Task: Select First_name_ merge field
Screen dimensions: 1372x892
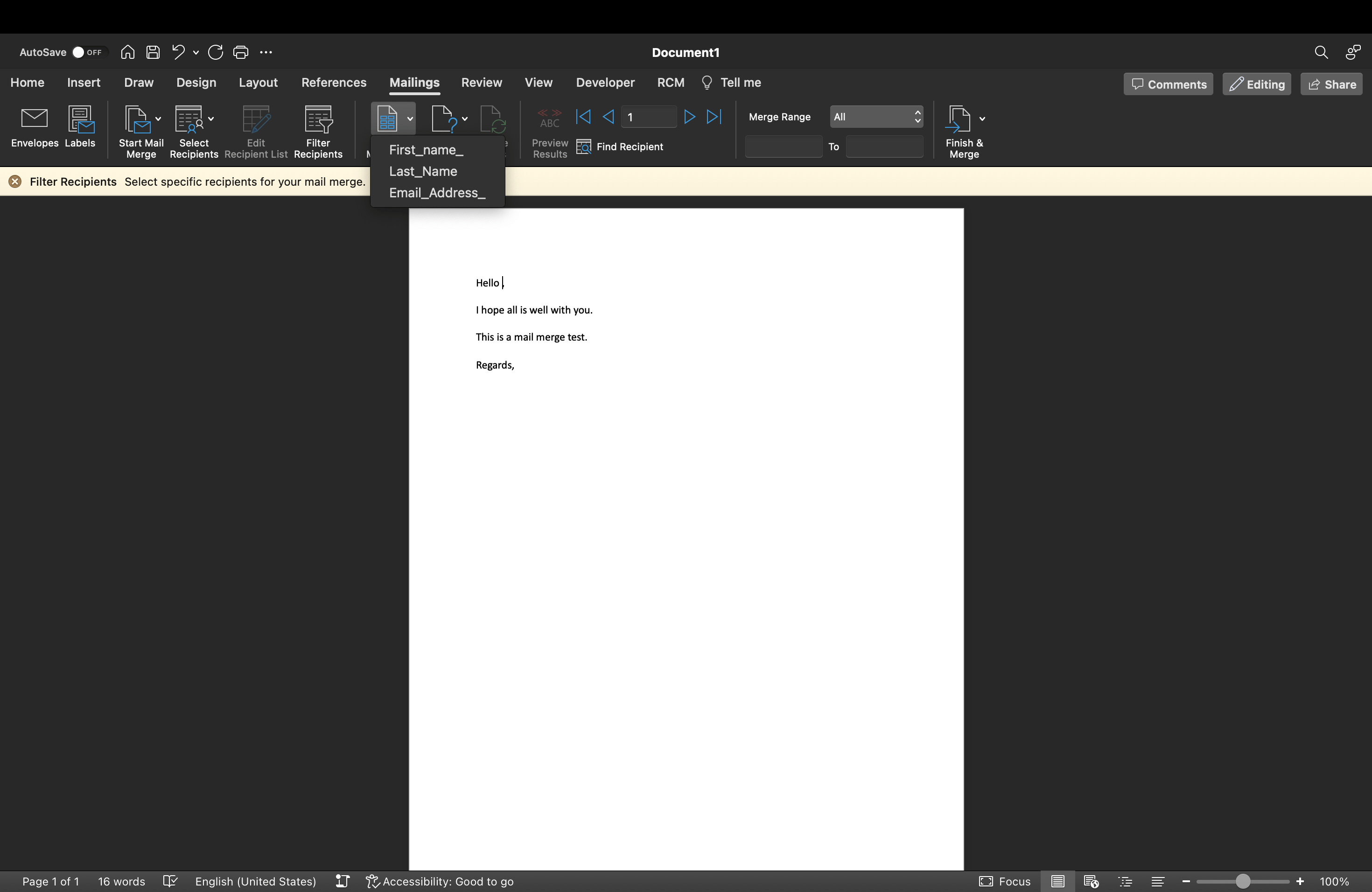Action: [426, 150]
